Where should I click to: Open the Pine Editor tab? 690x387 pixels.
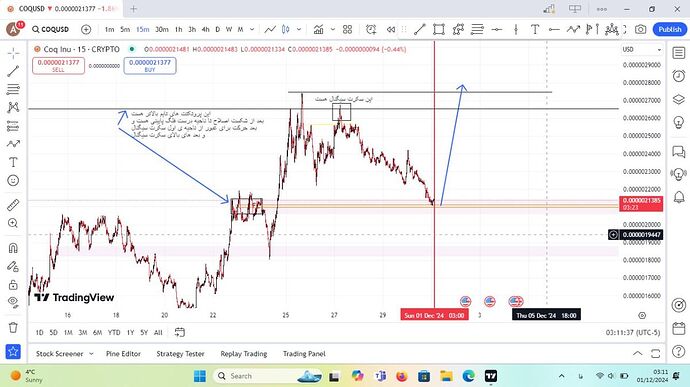123,354
